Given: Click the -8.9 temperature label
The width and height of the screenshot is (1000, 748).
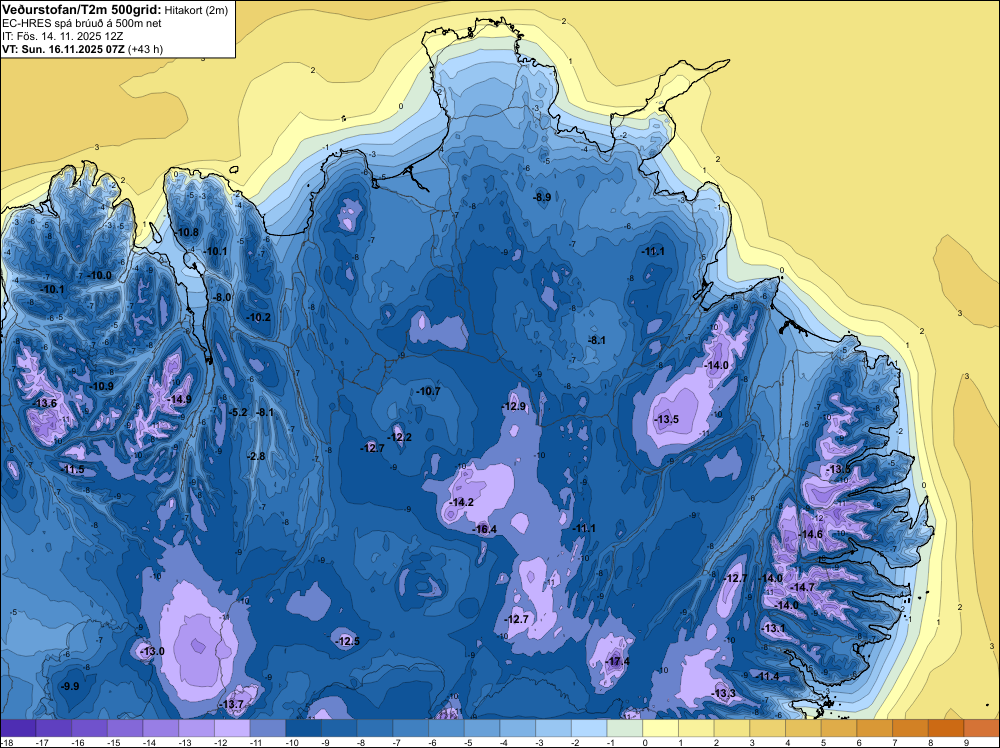Looking at the screenshot, I should (x=542, y=198).
